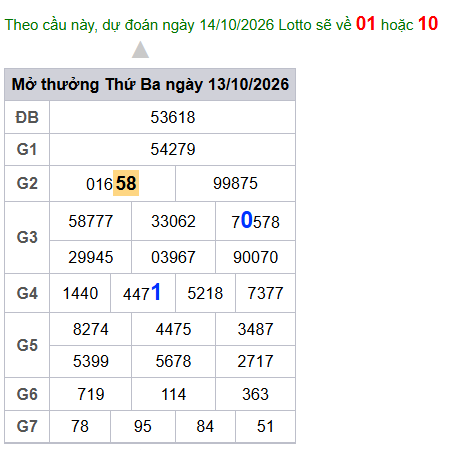Viewport: 451px width, 450px height.
Task: Select the G3 number 29945
Action: pos(91,257)
